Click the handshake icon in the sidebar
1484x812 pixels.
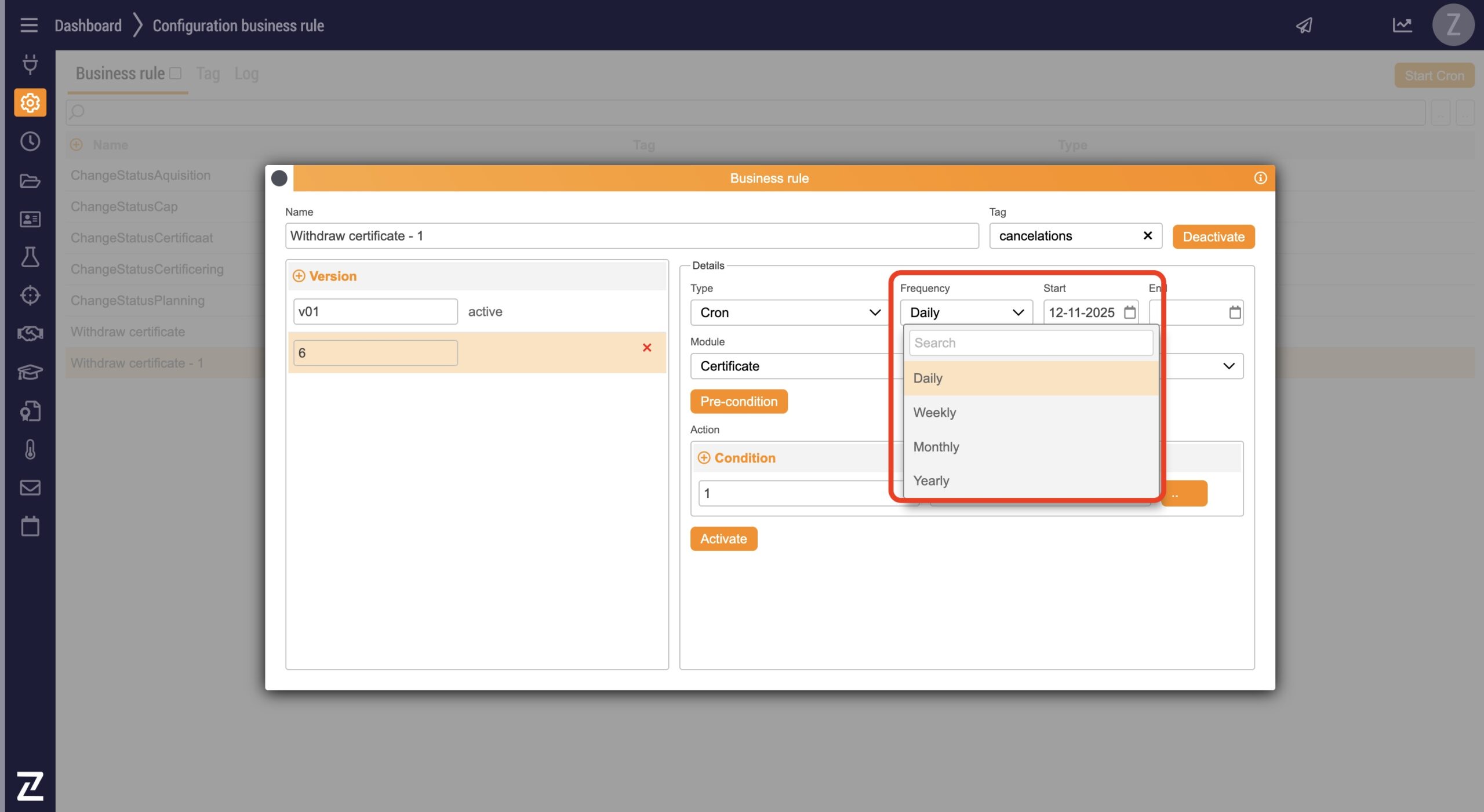point(30,333)
